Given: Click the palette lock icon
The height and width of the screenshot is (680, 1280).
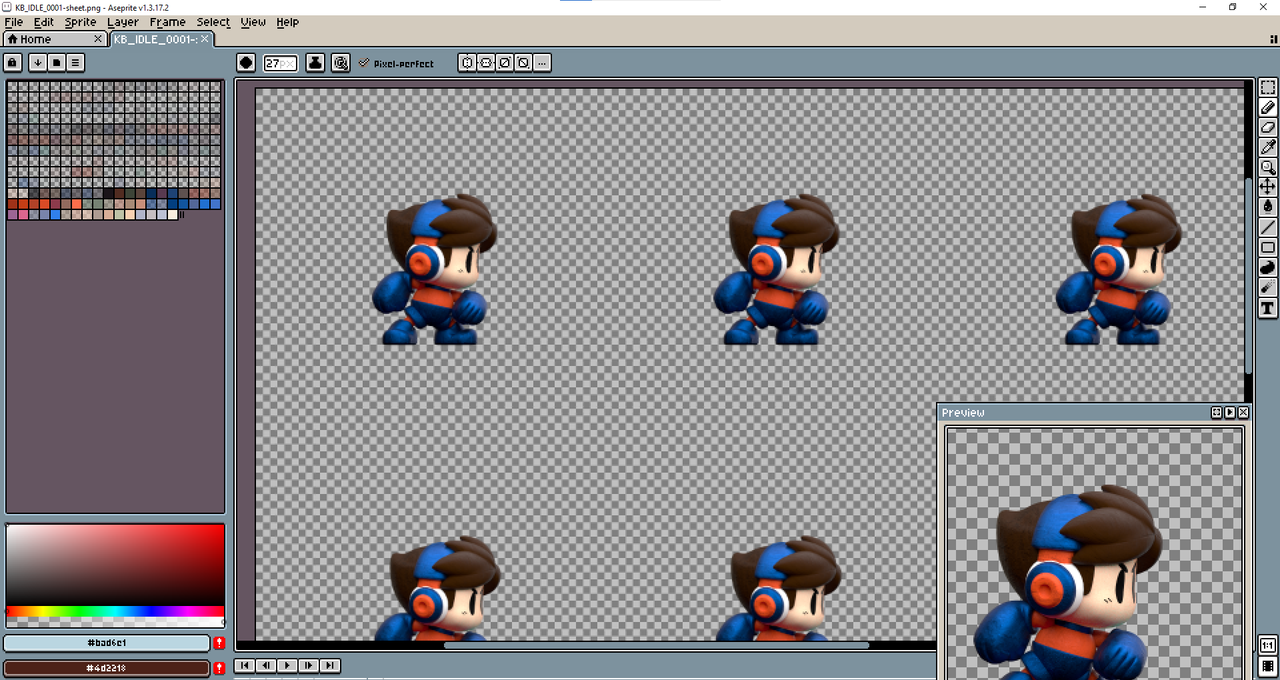Looking at the screenshot, I should pyautogui.click(x=12, y=62).
